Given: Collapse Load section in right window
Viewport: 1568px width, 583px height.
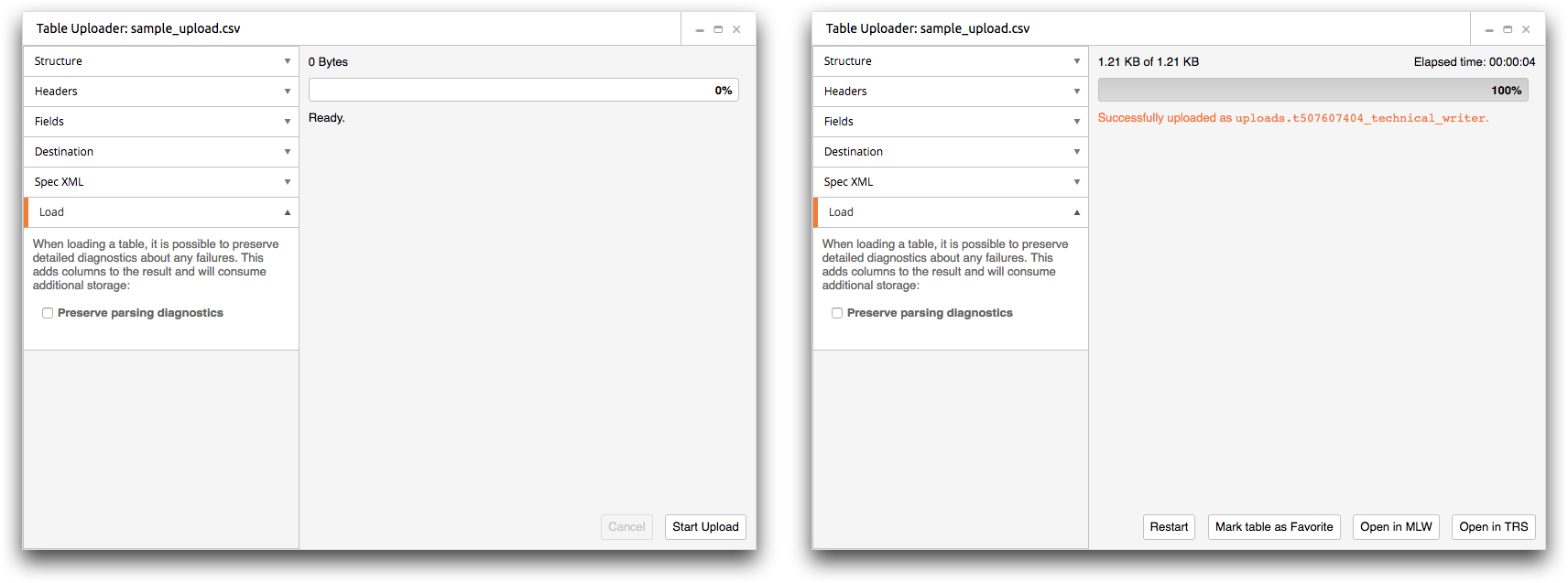Looking at the screenshot, I should [x=951, y=212].
